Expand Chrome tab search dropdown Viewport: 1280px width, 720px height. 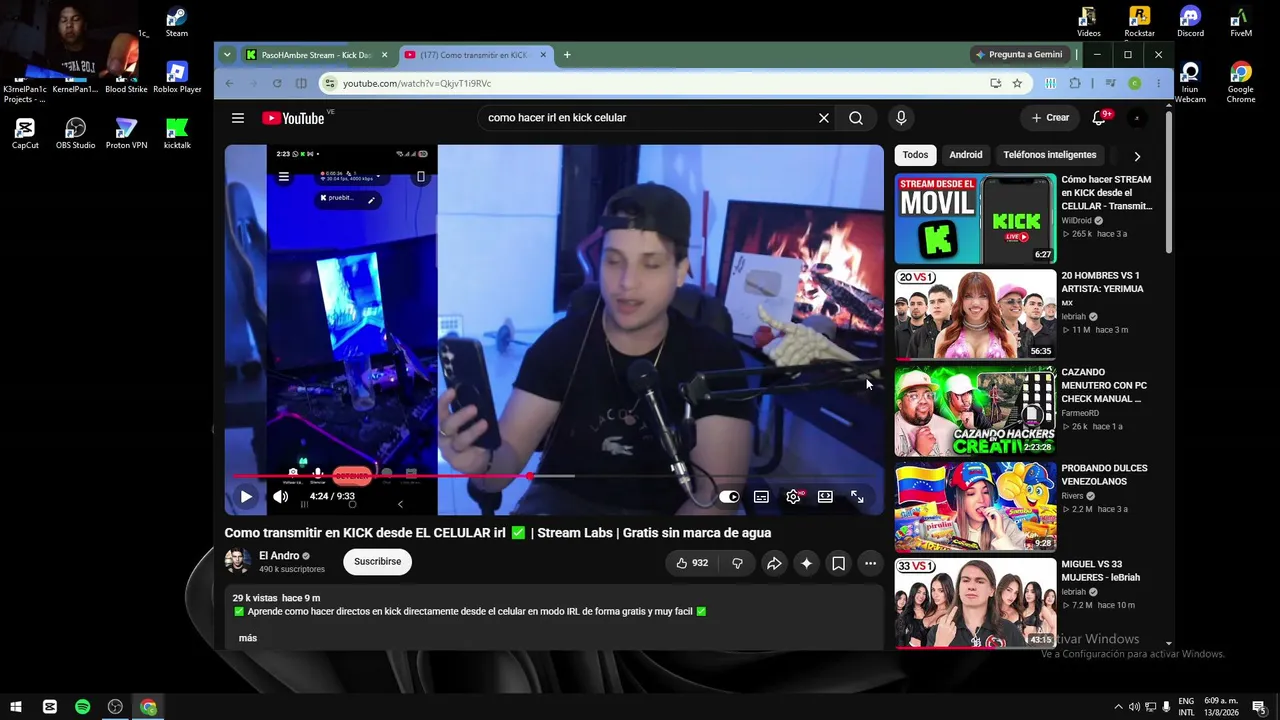(227, 55)
